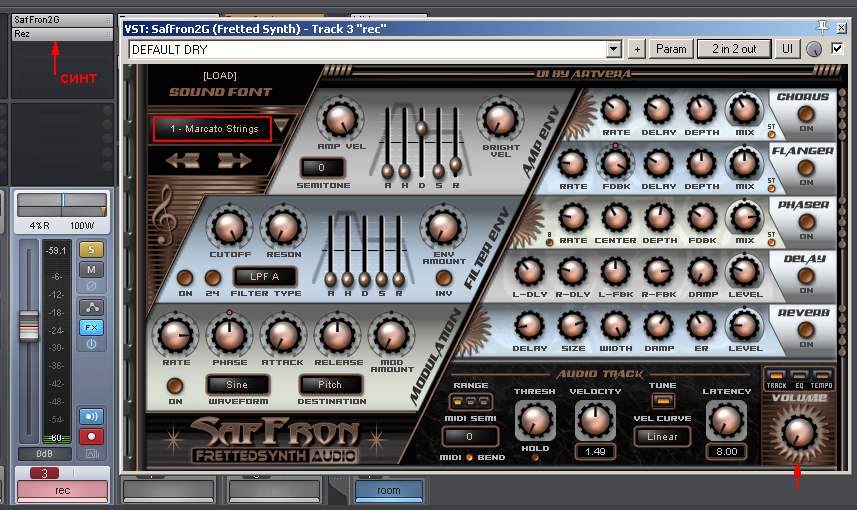
Task: Click the previous soundfont preset arrow
Action: pyautogui.click(x=183, y=161)
